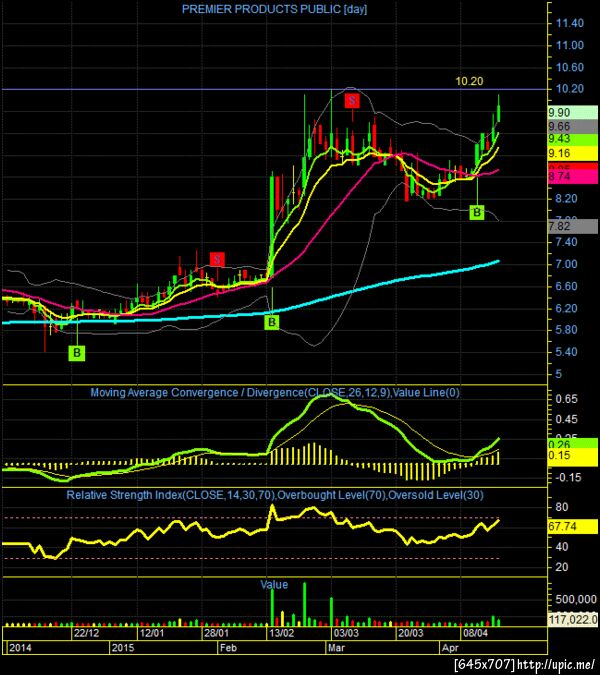Click the 22/12 date label

tap(87, 633)
